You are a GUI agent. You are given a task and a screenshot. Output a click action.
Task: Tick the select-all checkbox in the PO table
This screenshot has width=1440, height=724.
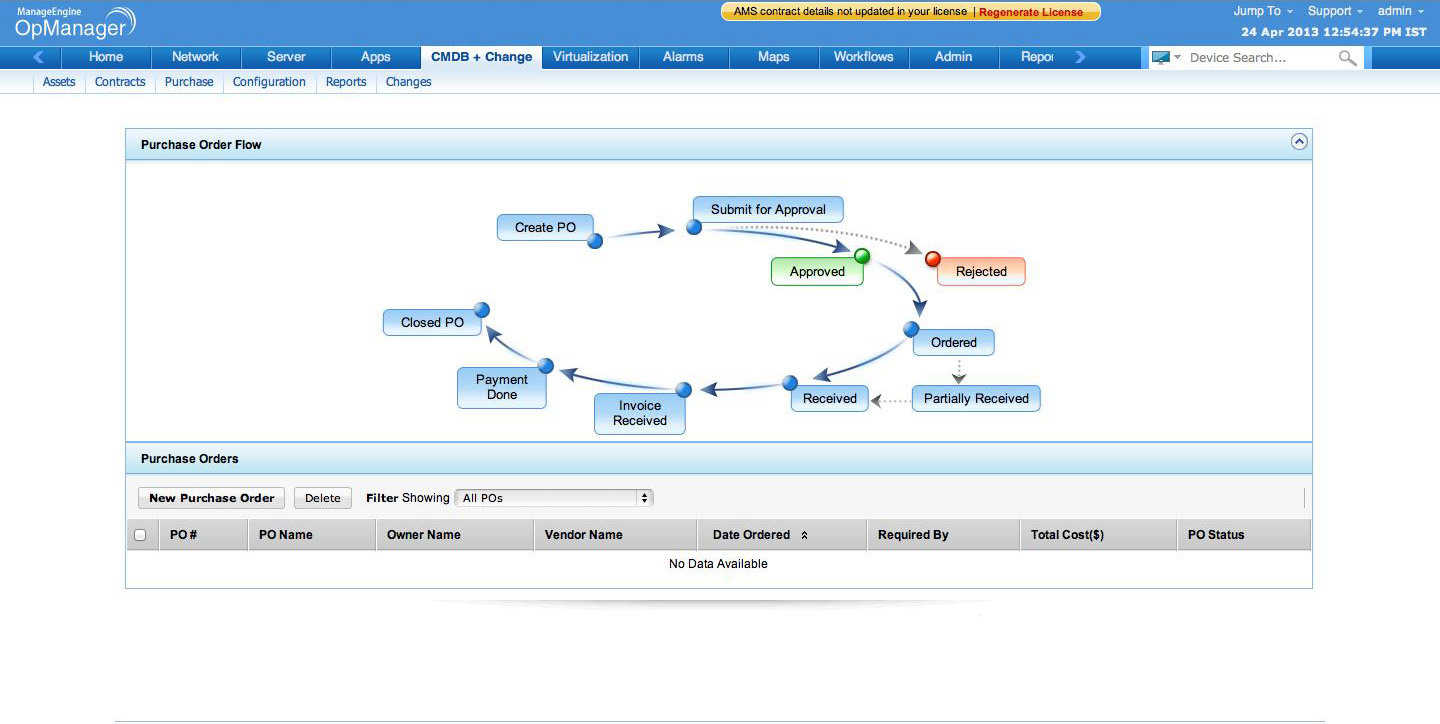140,535
